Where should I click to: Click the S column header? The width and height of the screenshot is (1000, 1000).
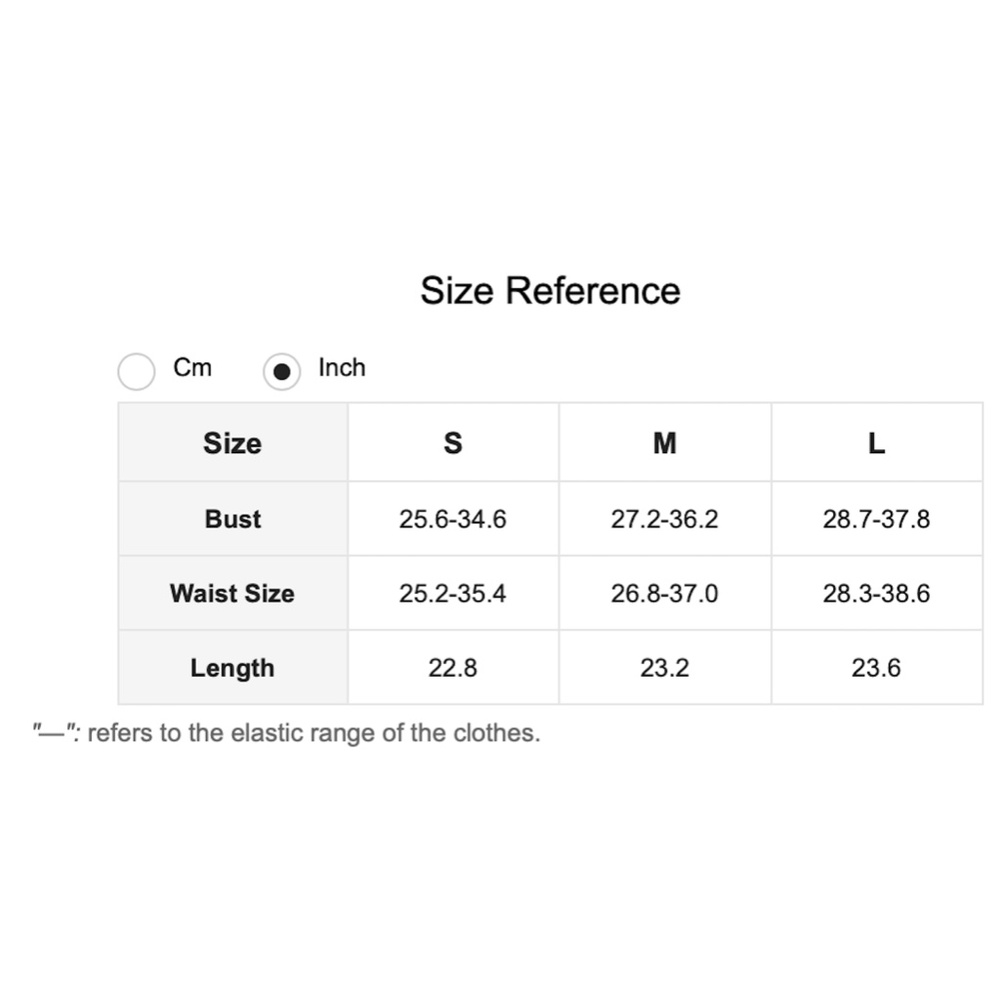[453, 443]
